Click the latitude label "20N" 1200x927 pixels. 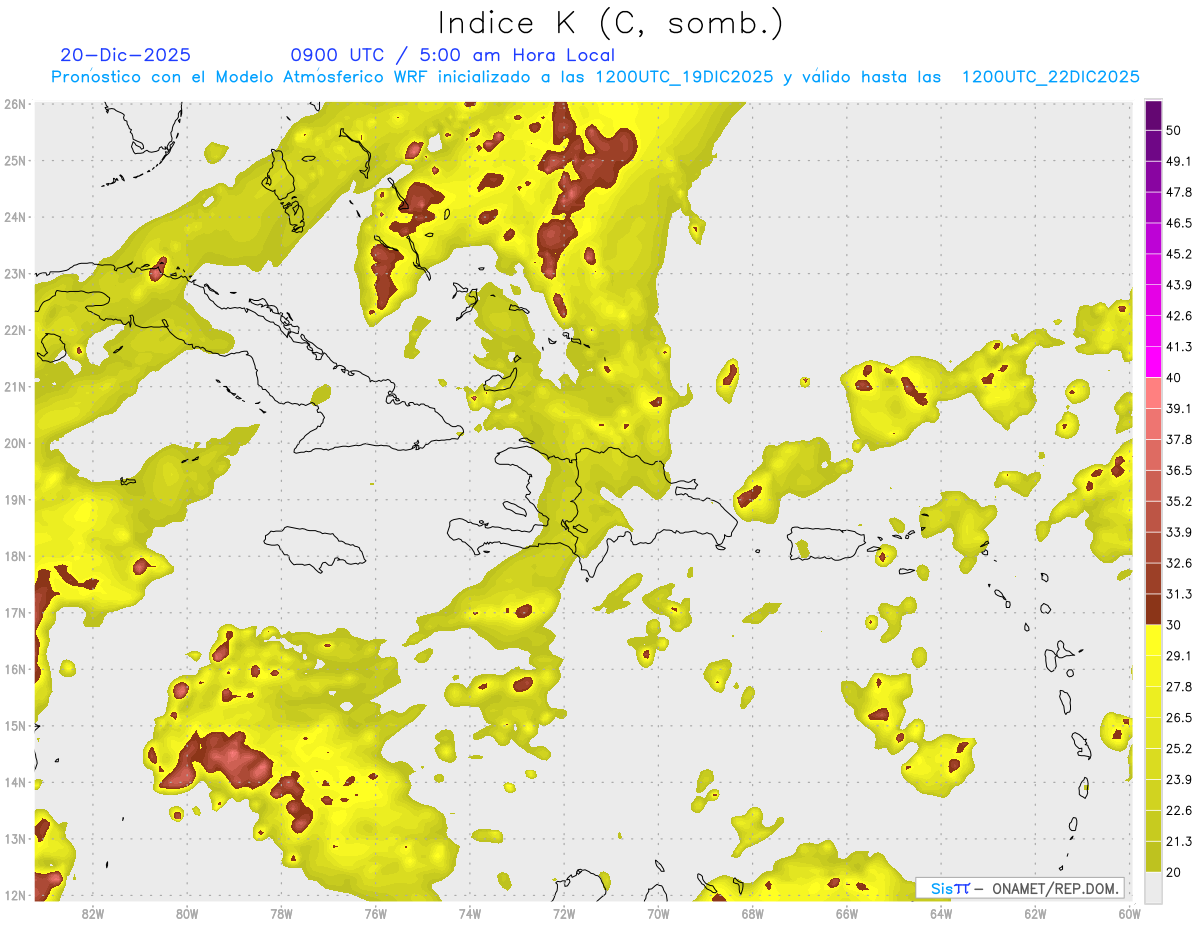15,443
